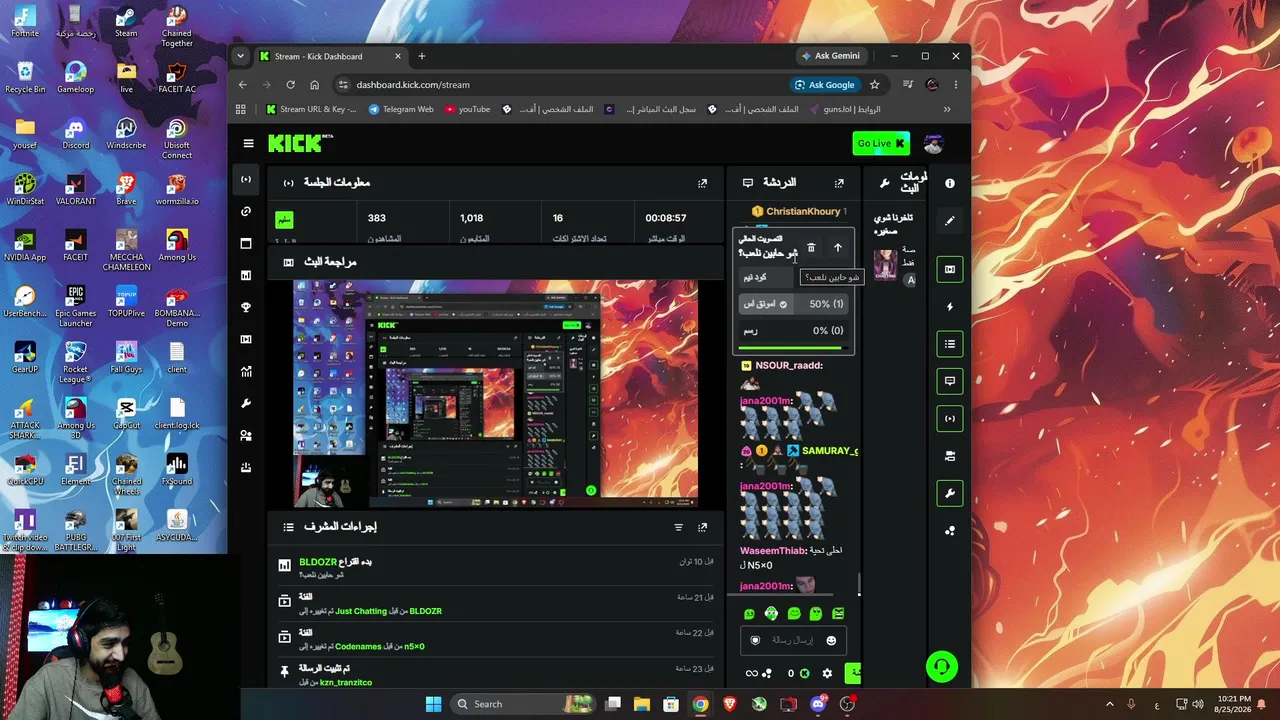The width and height of the screenshot is (1280, 720).
Task: Toggle the moderator actions list widget
Action: [950, 344]
